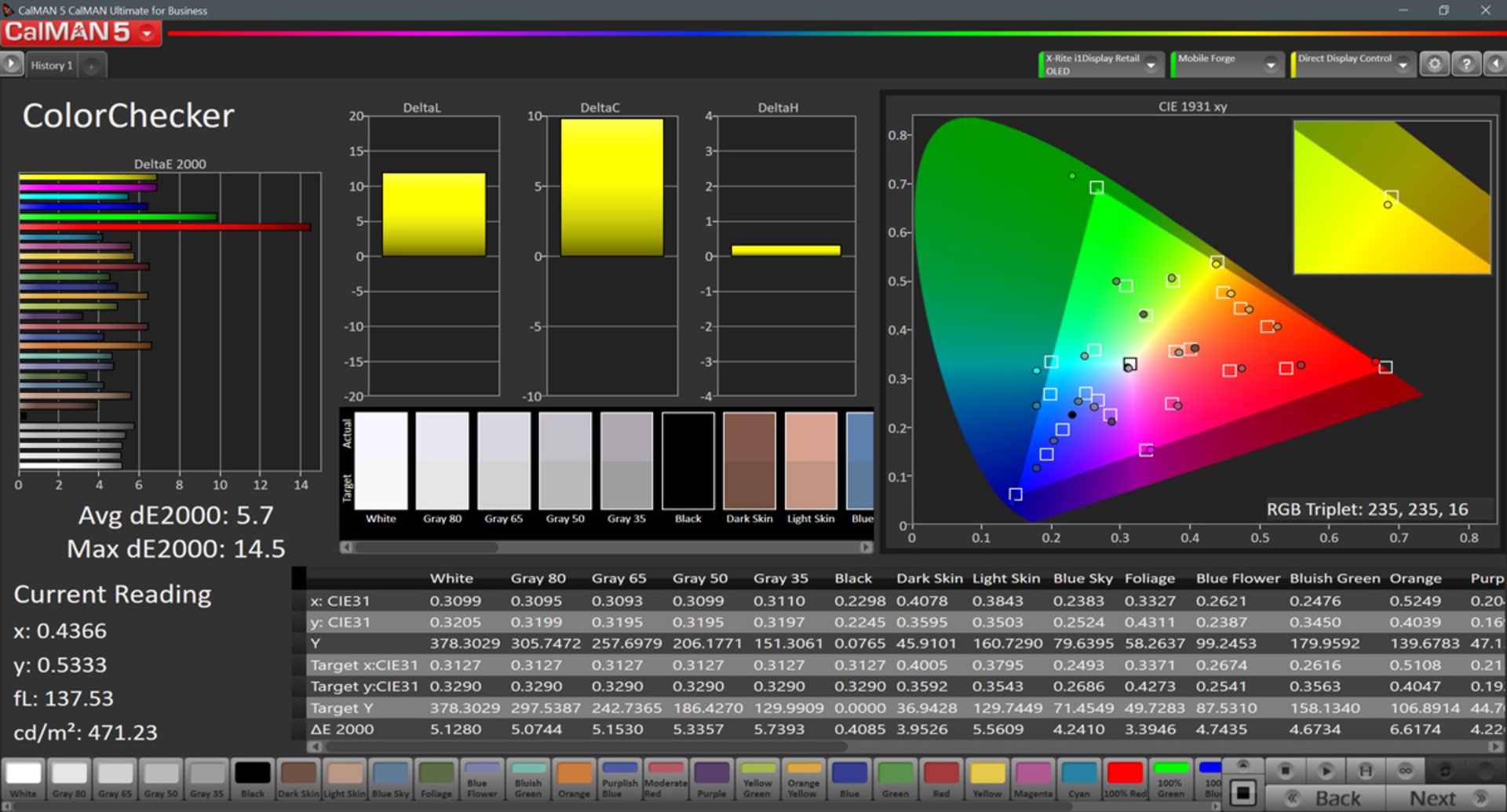Switch to the History 1 tab
This screenshot has width=1507, height=812.
pyautogui.click(x=52, y=66)
